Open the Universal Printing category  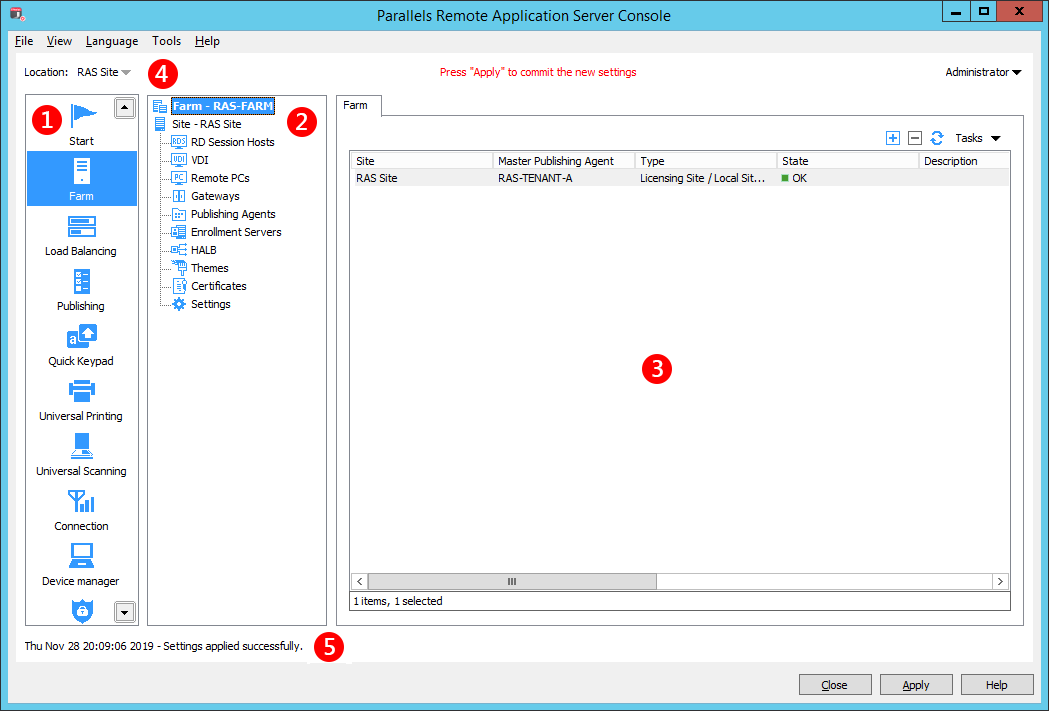[81, 401]
